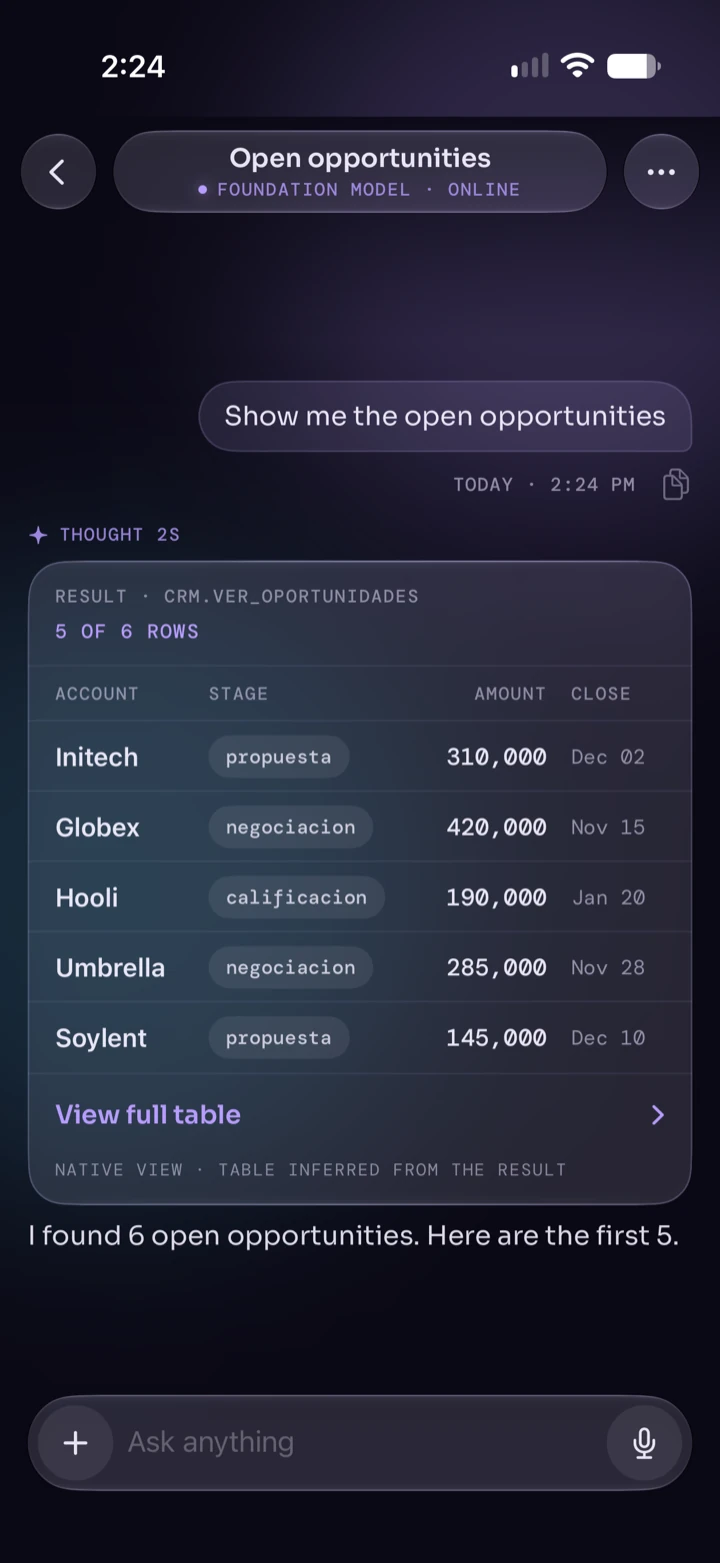Tap the sparkle icon beside Thought 2s
This screenshot has width=720, height=1563.
click(x=38, y=535)
